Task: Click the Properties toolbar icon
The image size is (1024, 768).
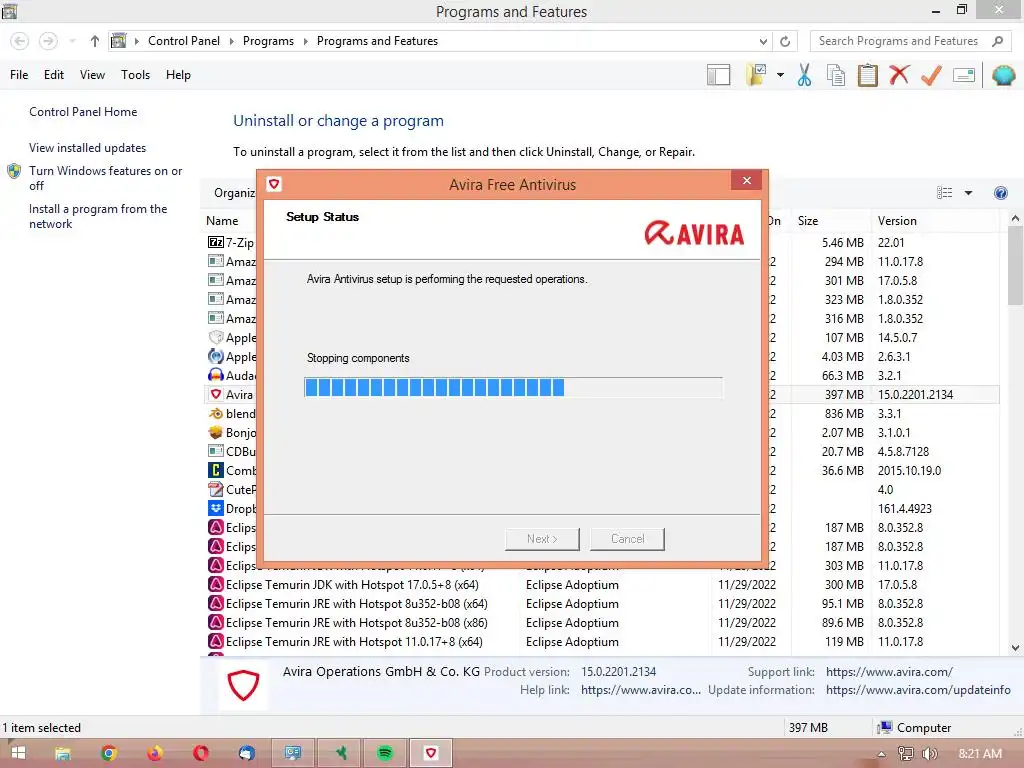Action: [964, 75]
